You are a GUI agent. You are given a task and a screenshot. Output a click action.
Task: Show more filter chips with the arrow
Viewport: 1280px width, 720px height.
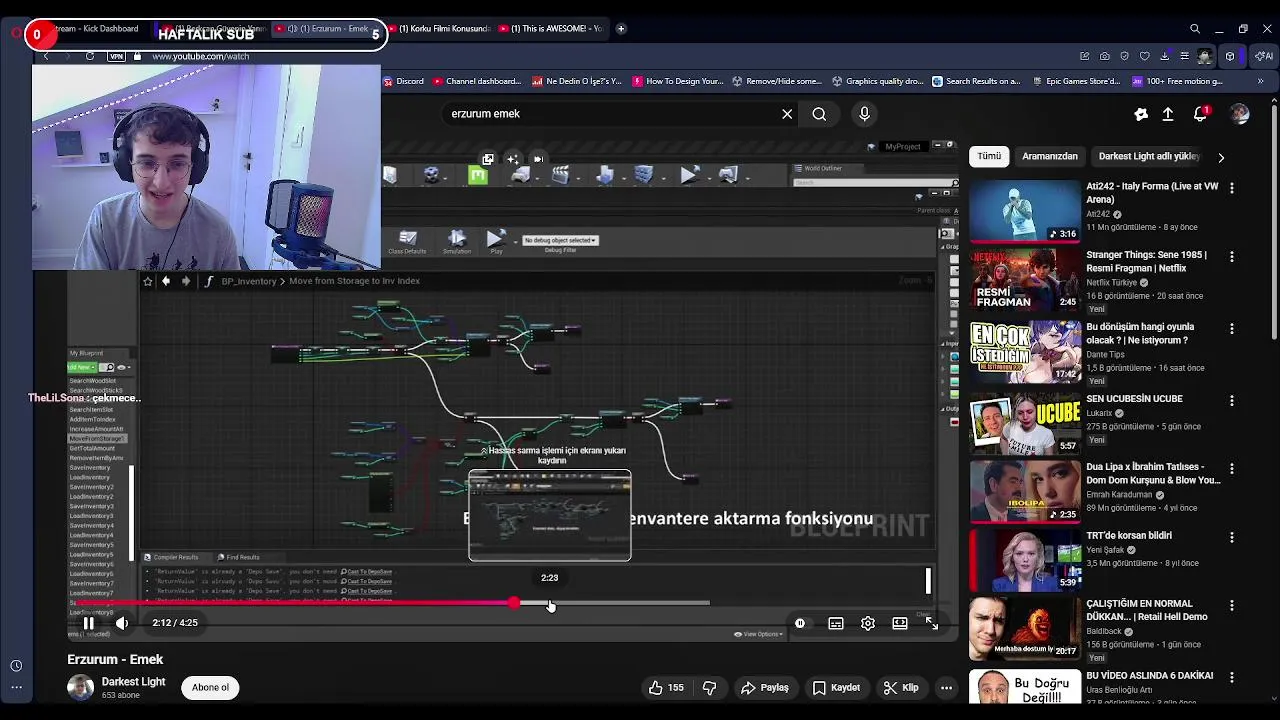pyautogui.click(x=1221, y=157)
